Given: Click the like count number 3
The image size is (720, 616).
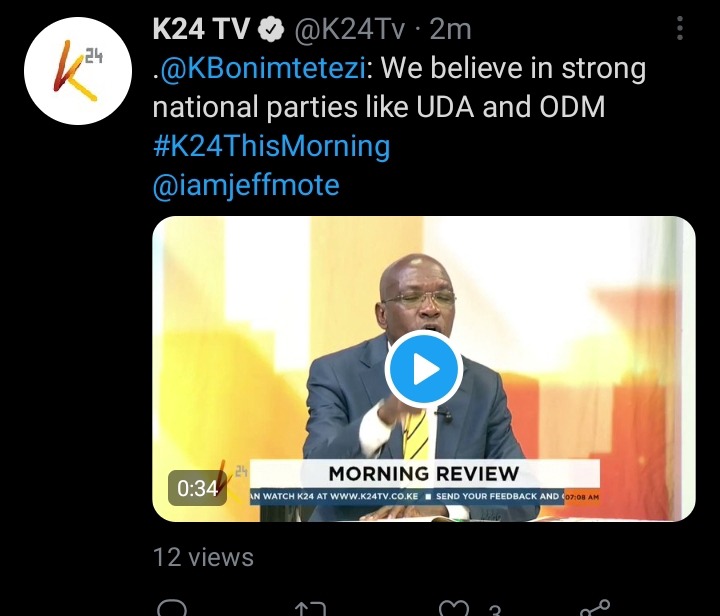Looking at the screenshot, I should [x=495, y=610].
